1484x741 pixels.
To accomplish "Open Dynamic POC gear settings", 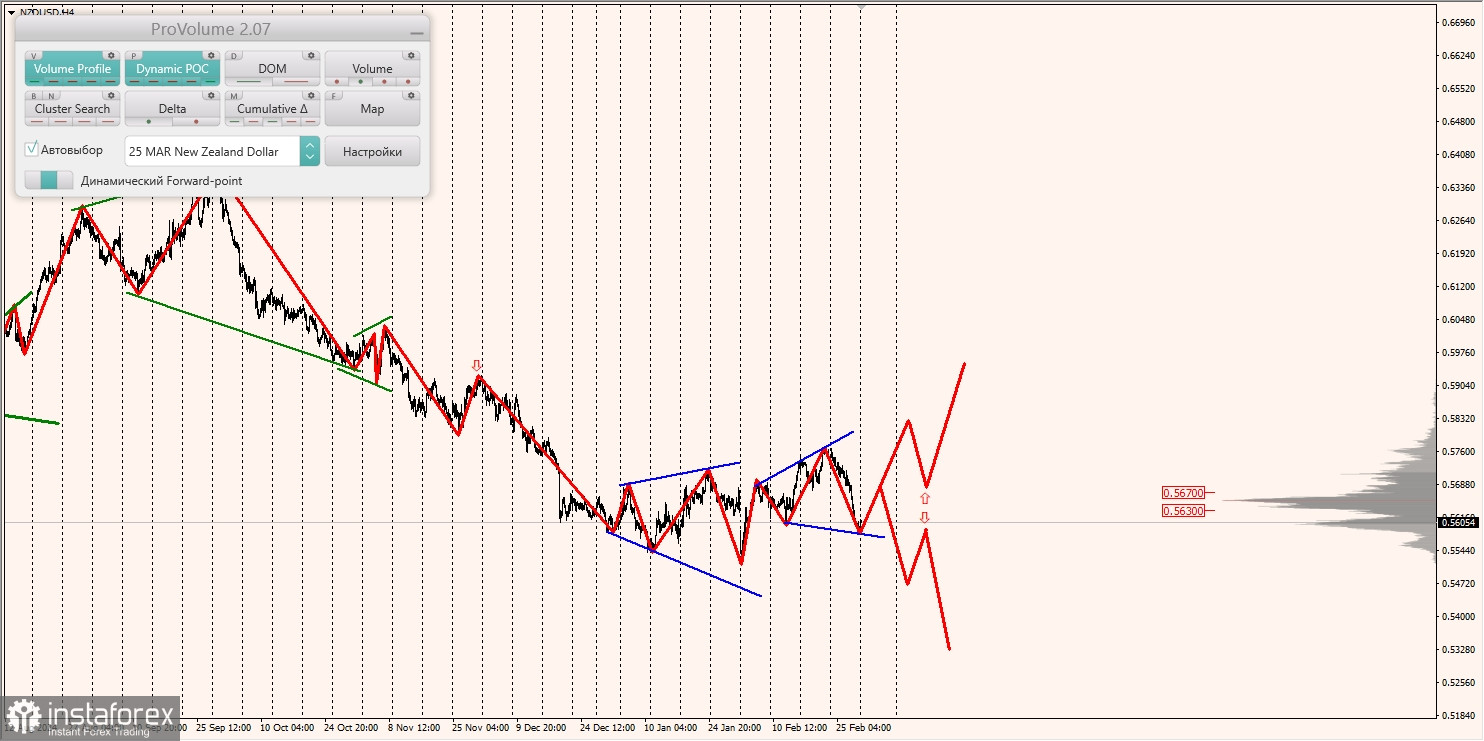I will (x=211, y=55).
